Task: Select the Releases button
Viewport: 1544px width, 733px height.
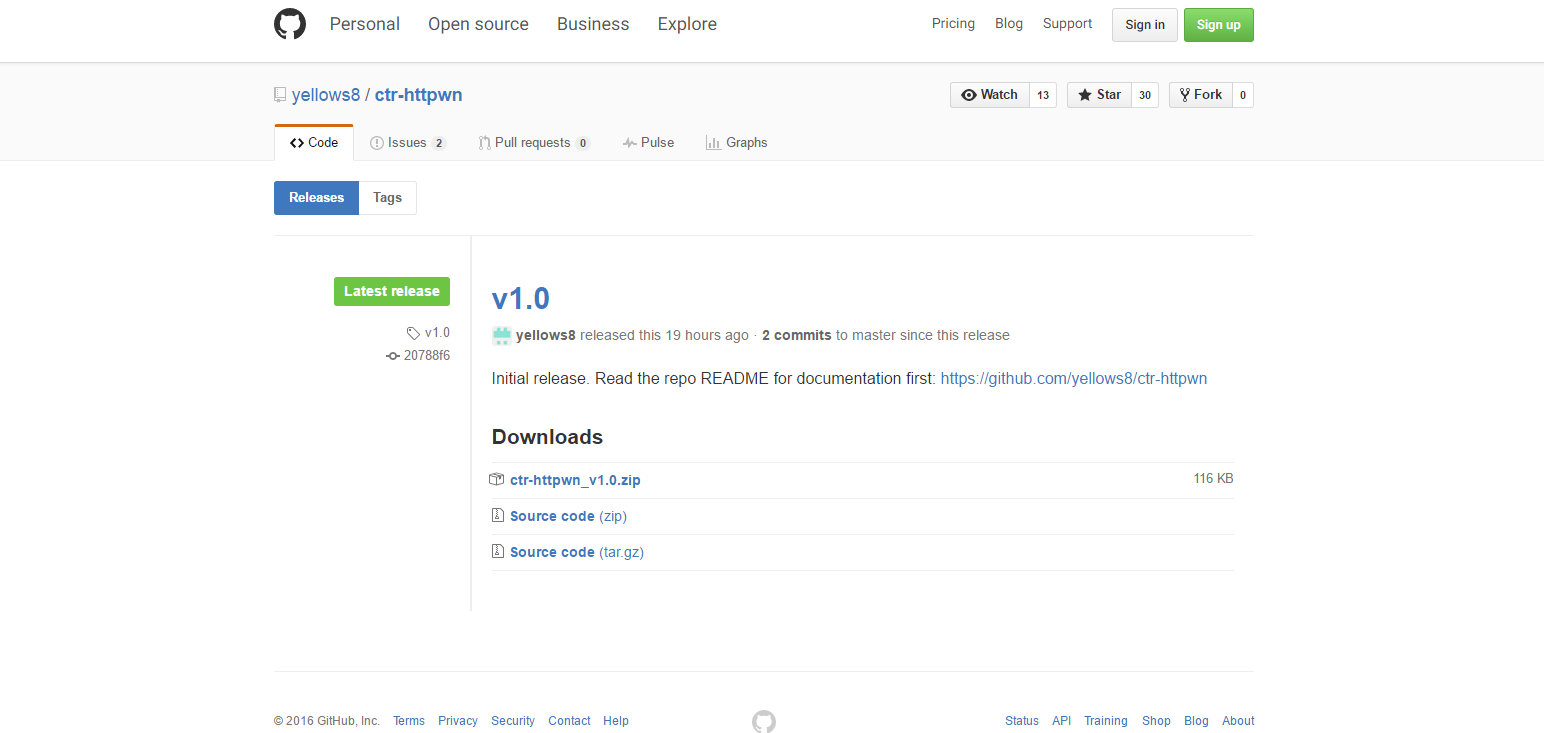Action: (316, 198)
